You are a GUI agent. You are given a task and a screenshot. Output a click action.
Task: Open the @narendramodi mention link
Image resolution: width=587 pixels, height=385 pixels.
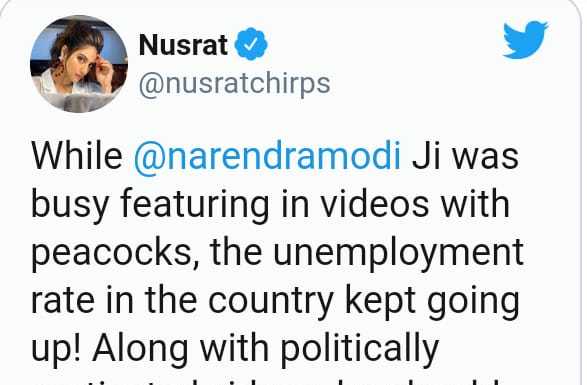(x=267, y=157)
